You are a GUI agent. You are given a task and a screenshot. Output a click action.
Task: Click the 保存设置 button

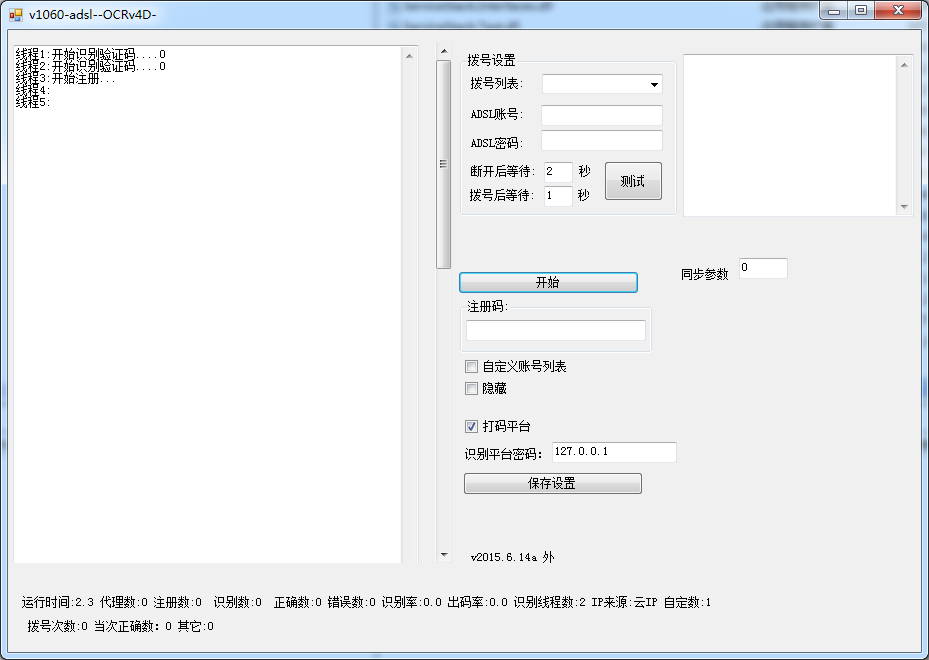point(553,483)
